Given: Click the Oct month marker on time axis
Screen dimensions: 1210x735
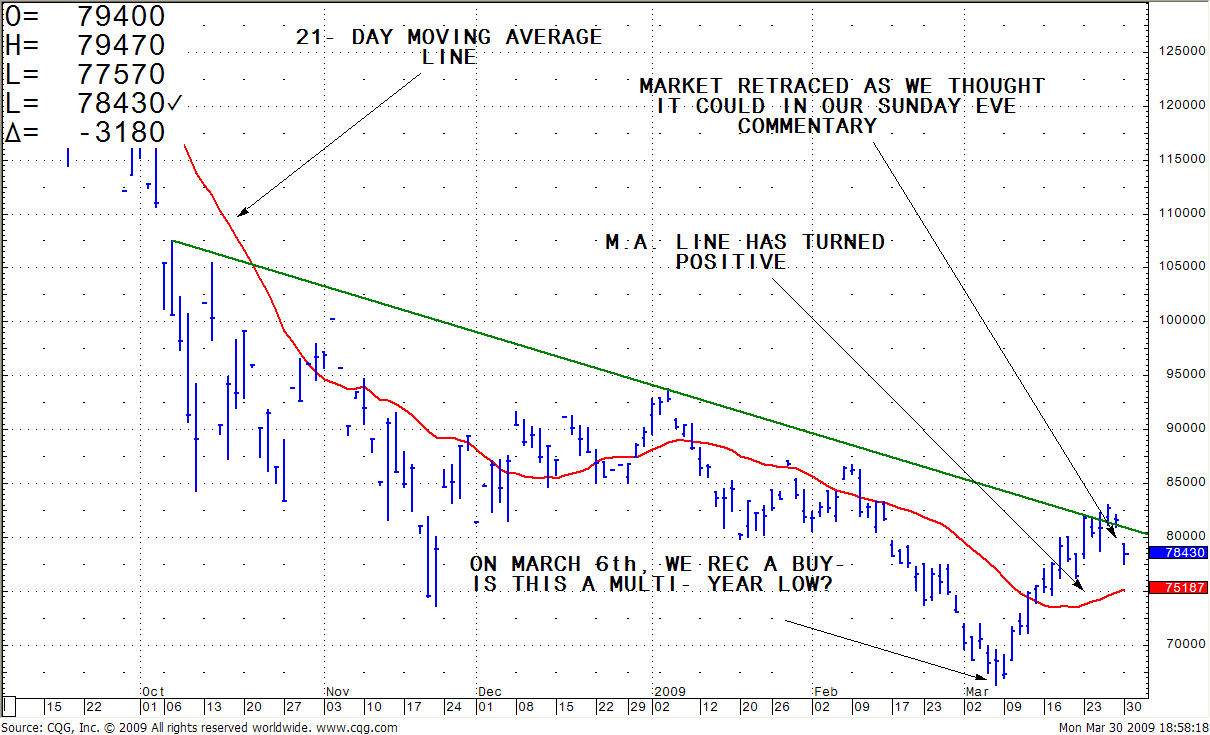Looking at the screenshot, I should [x=153, y=691].
